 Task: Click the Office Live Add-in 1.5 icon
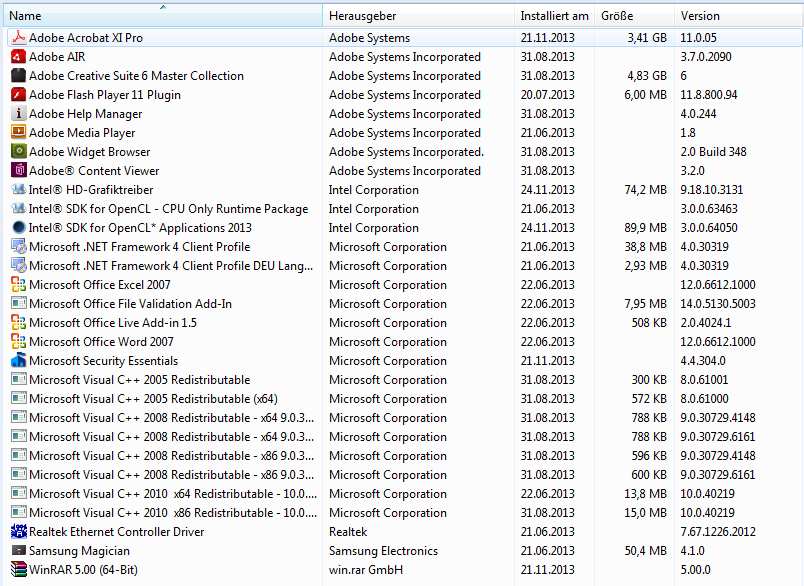point(18,322)
